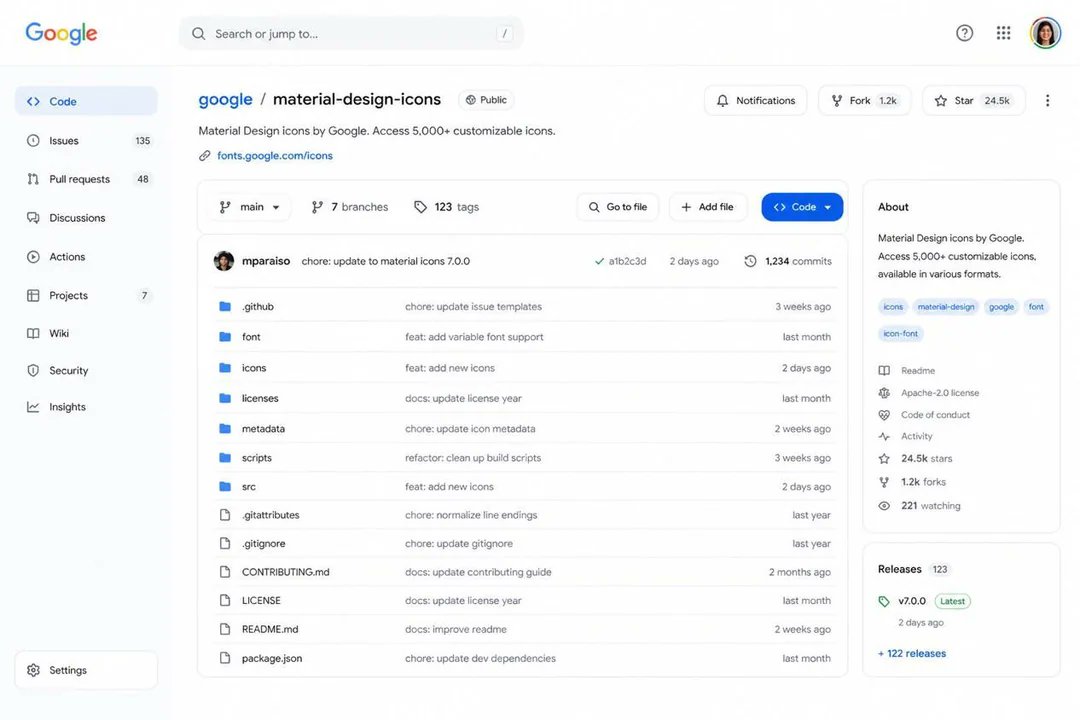Image resolution: width=1080 pixels, height=720 pixels.
Task: Open the metadata folder icon
Action: 225,429
